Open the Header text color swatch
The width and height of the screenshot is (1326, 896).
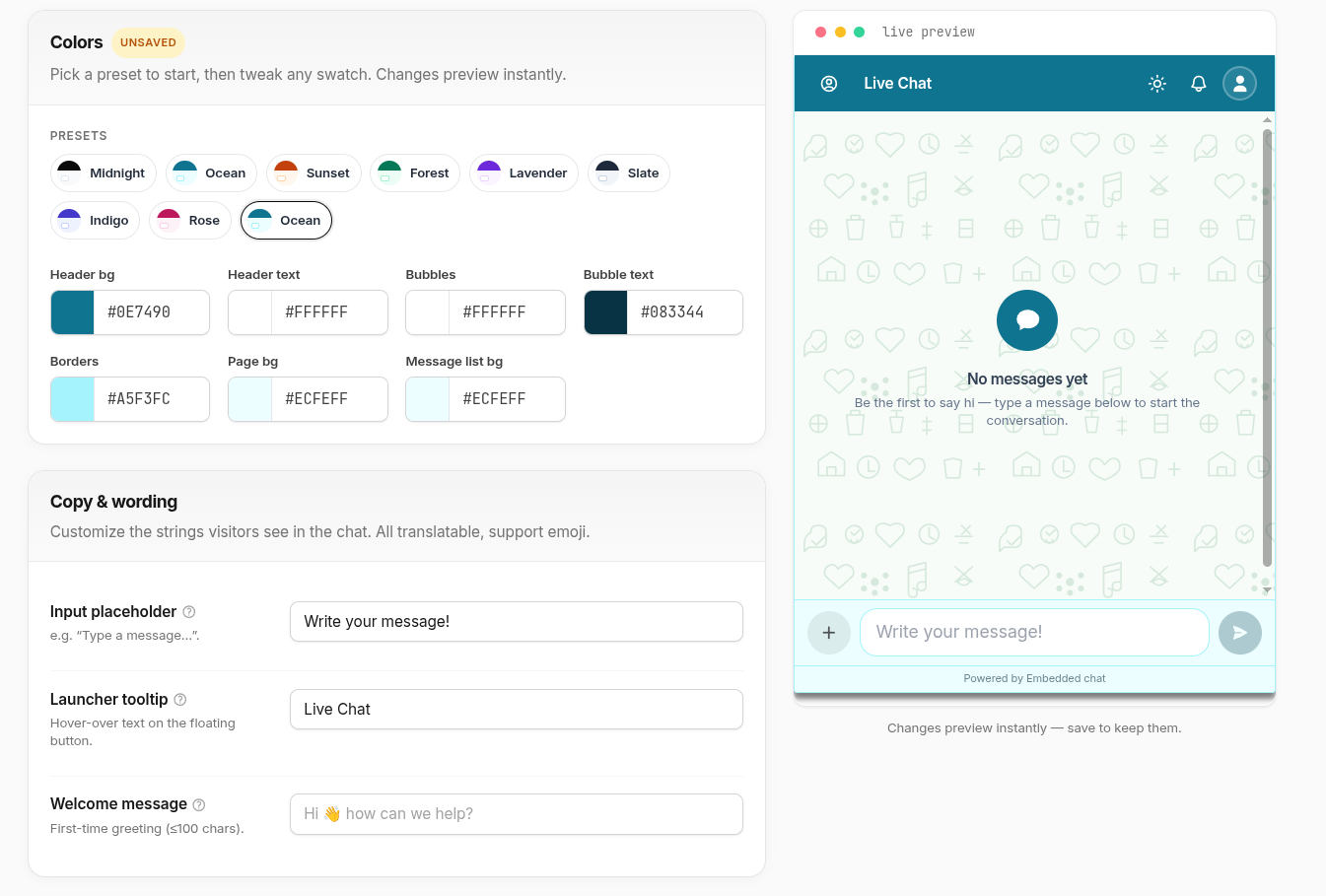click(250, 312)
